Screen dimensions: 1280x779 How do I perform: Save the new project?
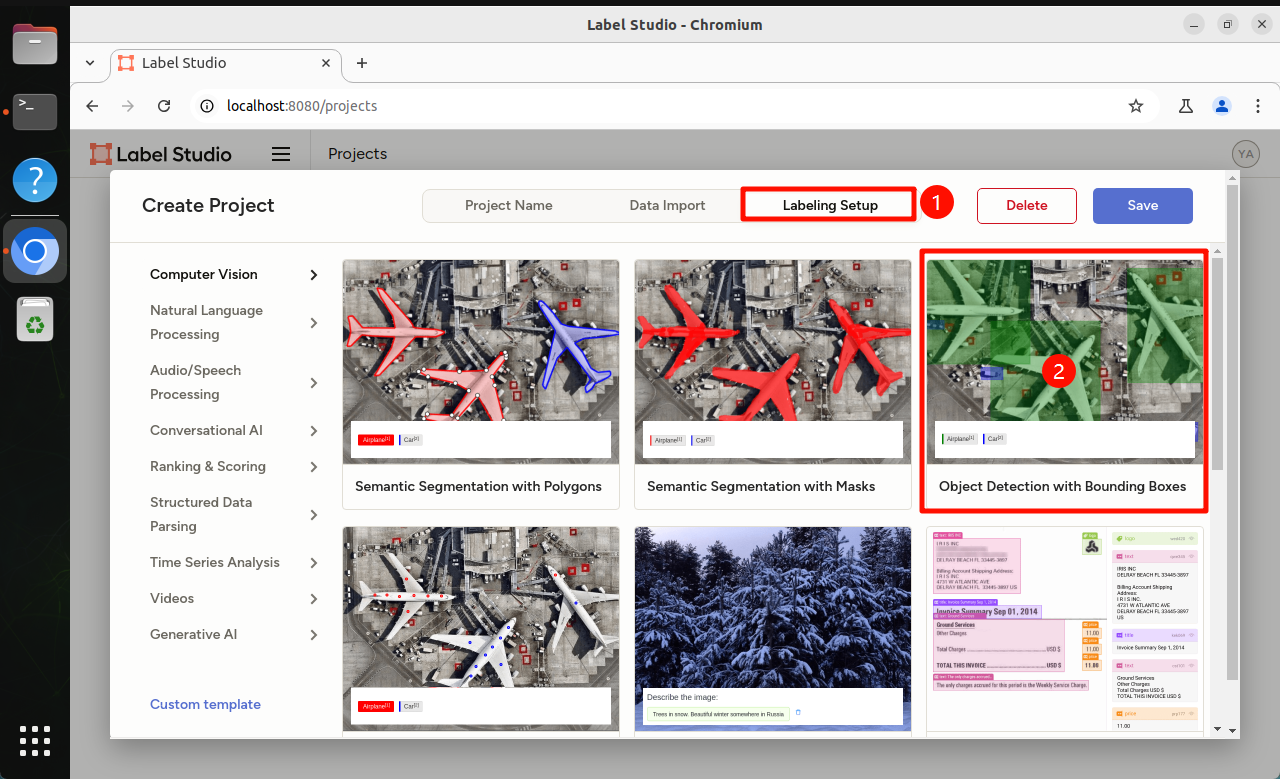coord(1143,205)
